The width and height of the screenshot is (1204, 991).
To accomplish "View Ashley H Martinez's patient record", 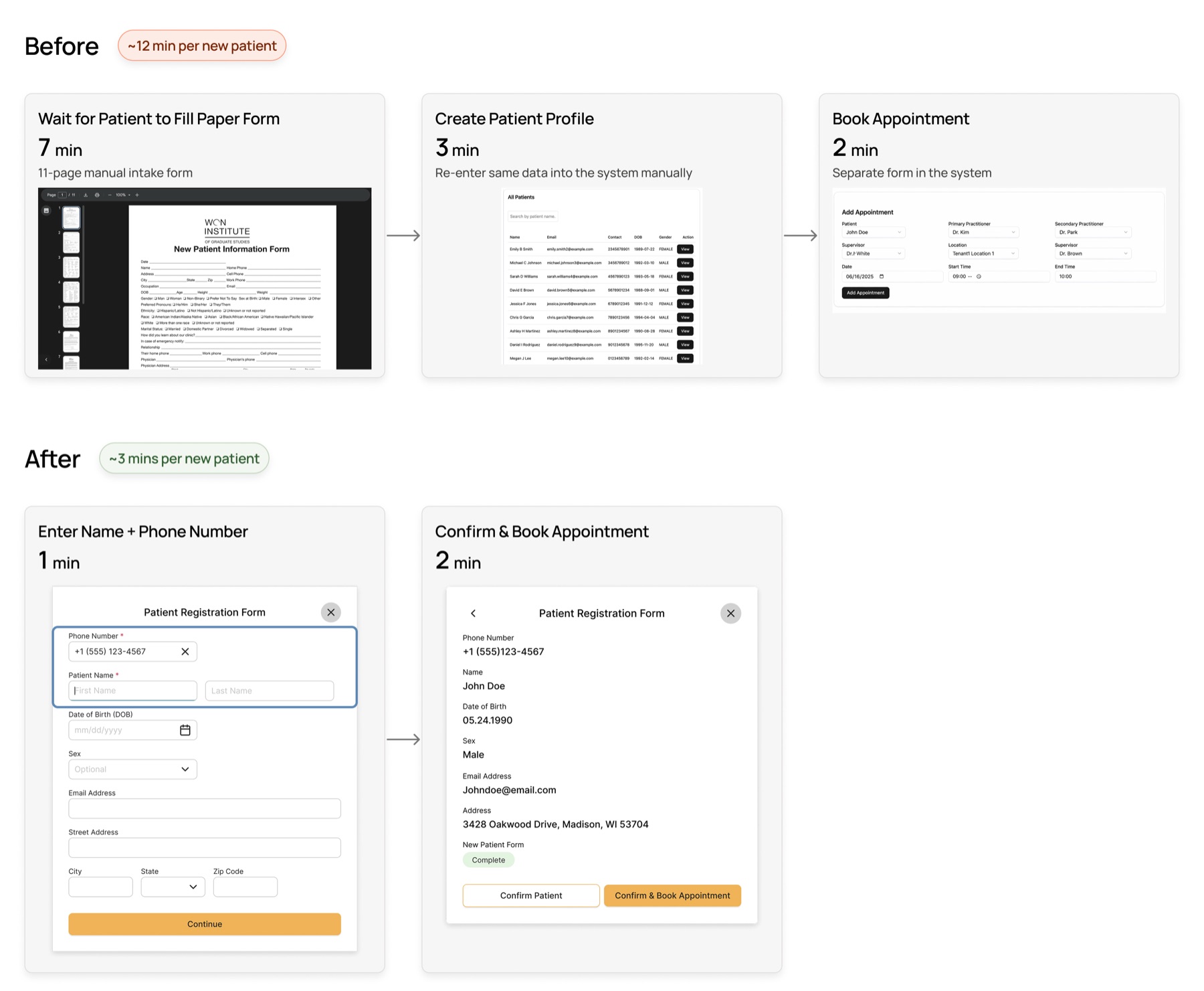I will tap(685, 331).
